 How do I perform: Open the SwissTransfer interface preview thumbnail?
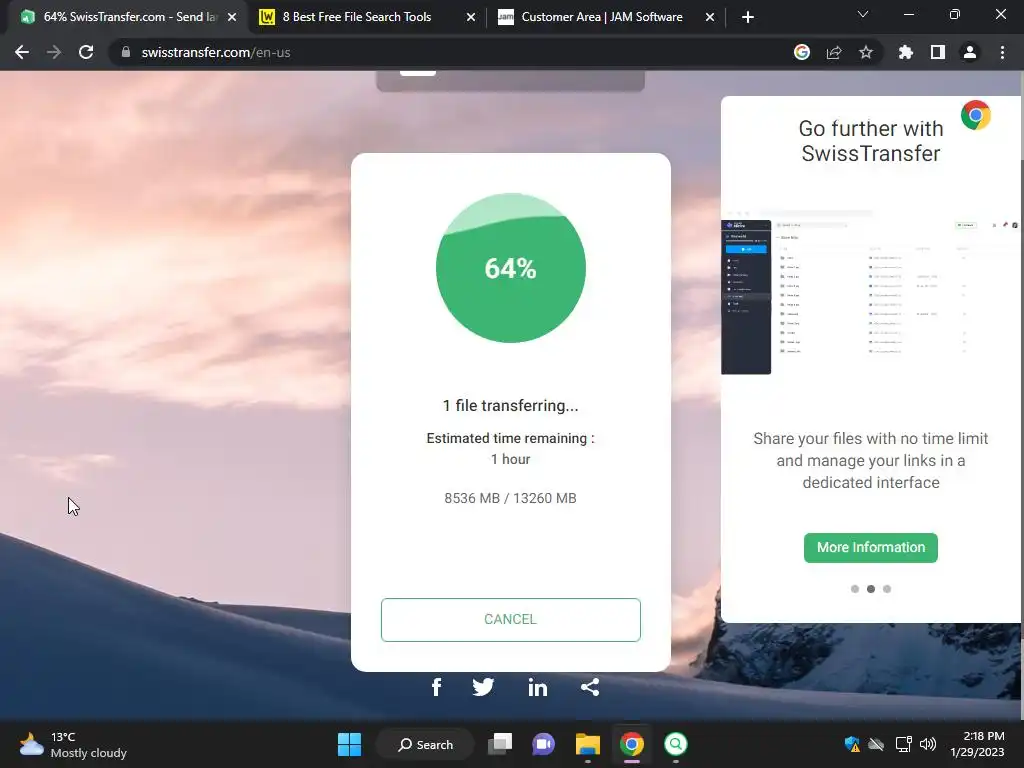(x=871, y=292)
